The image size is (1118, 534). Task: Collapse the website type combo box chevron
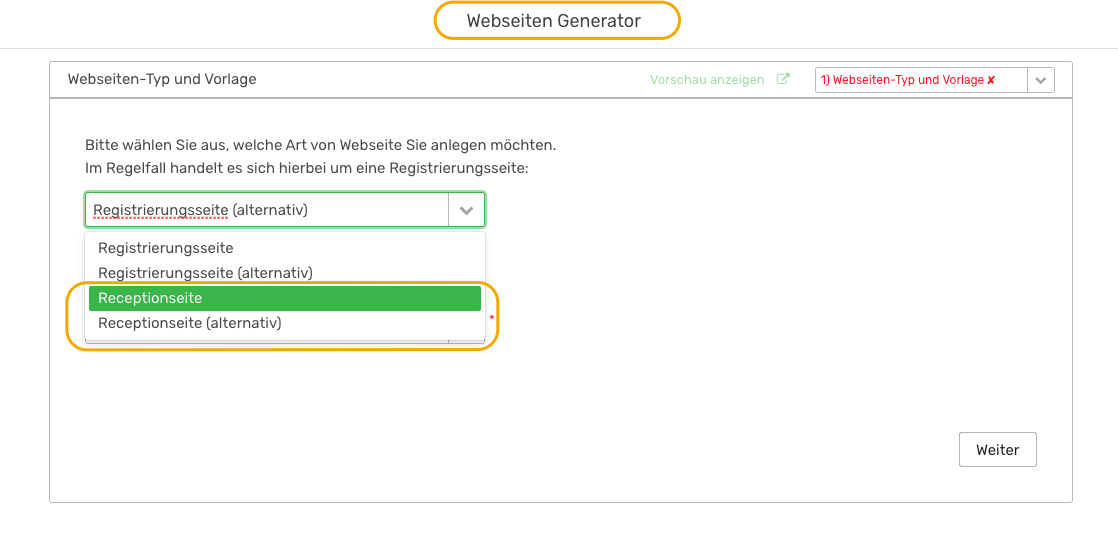[x=466, y=210]
